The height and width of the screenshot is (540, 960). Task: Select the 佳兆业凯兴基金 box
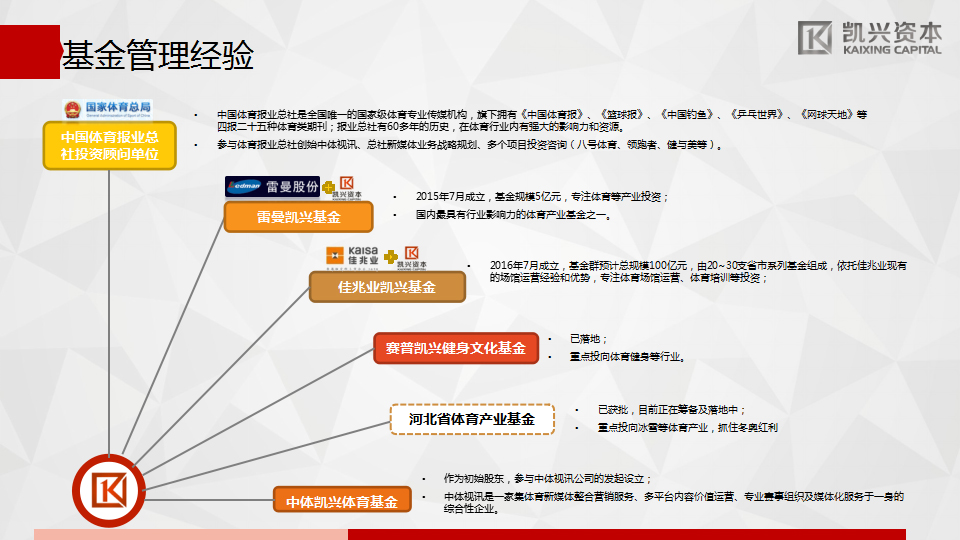coord(387,287)
